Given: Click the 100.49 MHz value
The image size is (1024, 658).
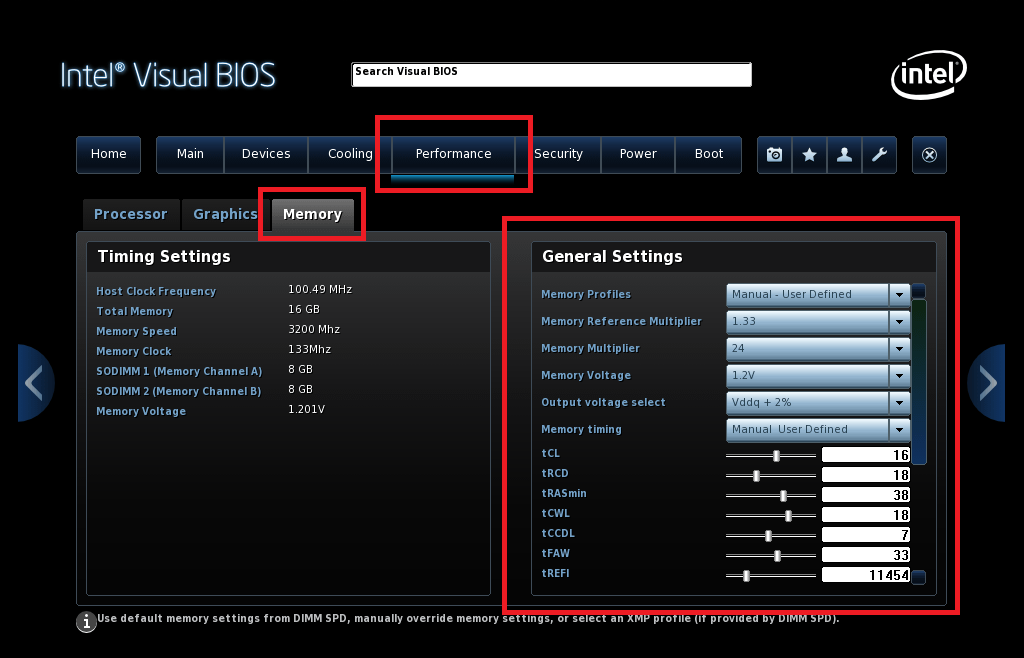Looking at the screenshot, I should 320,289.
